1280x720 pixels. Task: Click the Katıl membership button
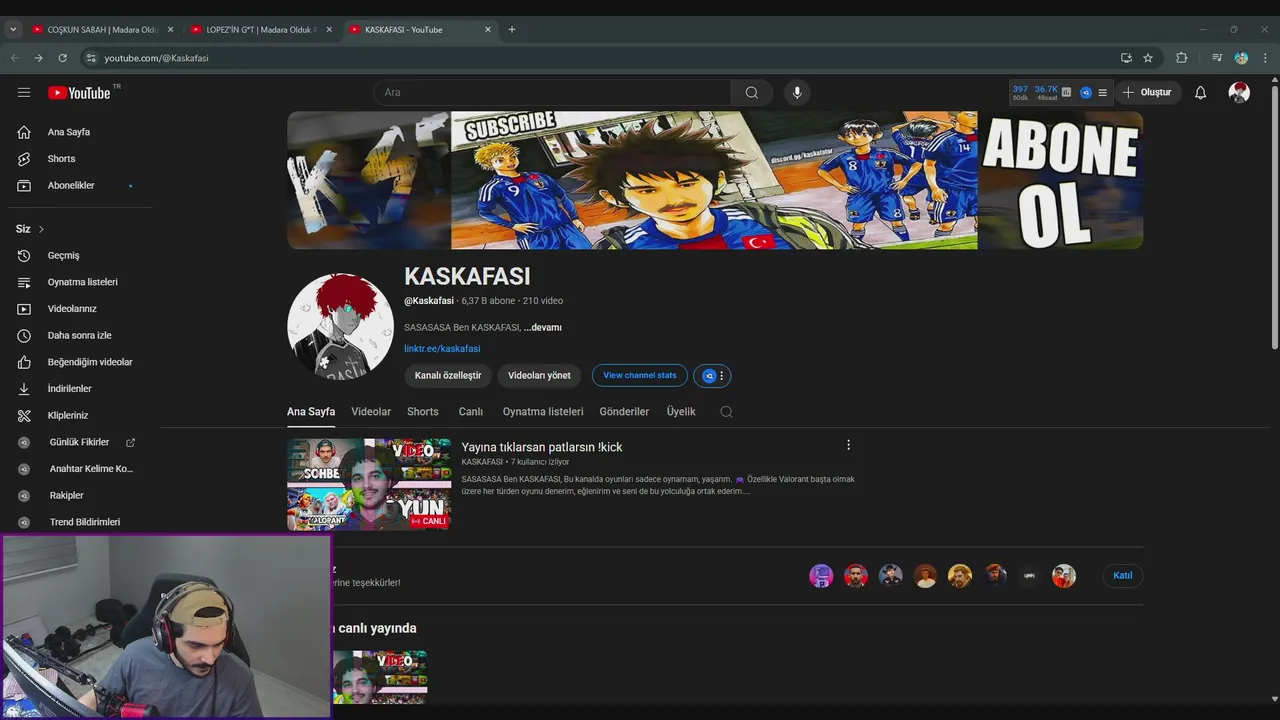click(x=1123, y=575)
